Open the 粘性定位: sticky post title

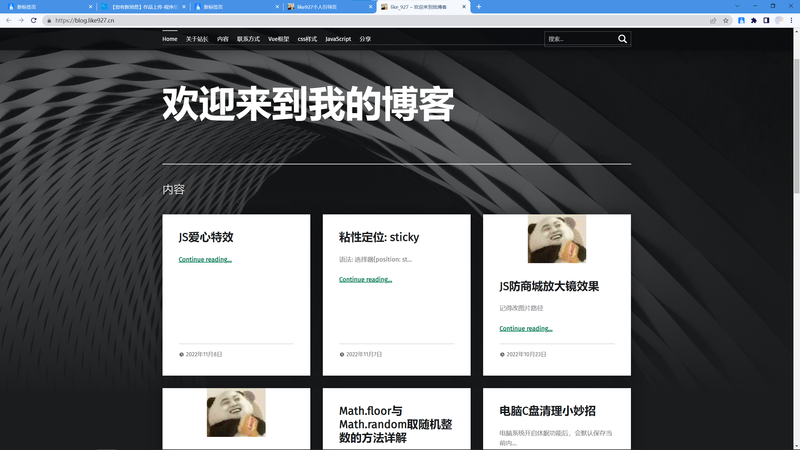click(x=379, y=237)
